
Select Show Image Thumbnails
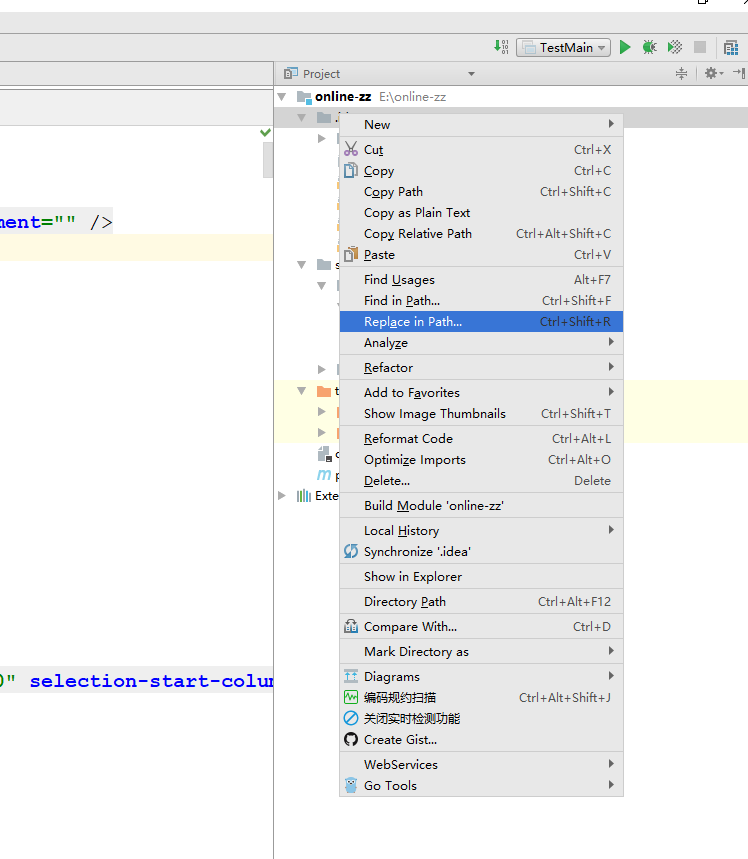(481, 414)
